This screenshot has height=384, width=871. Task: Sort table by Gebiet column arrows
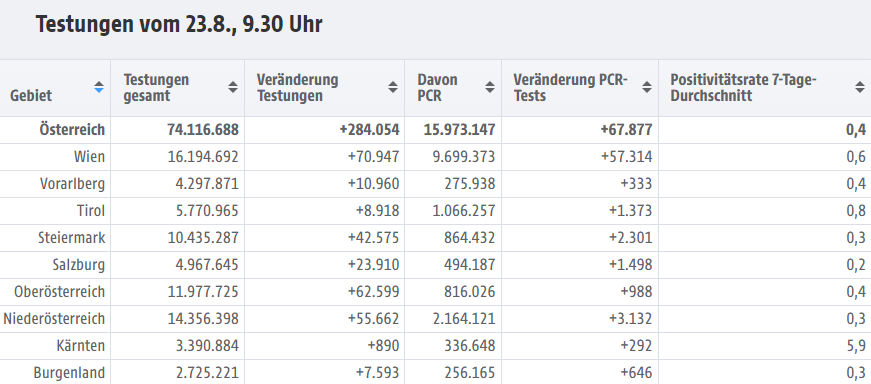coord(99,87)
